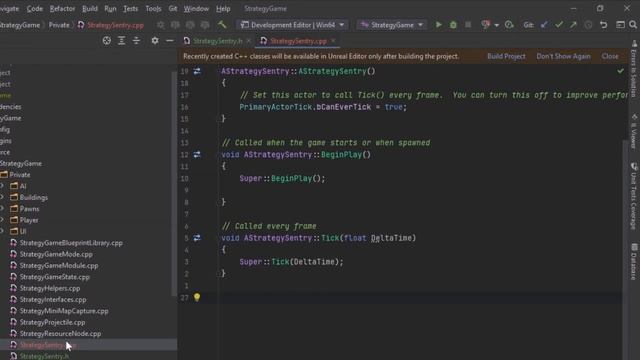
Task: Expand the AI folder
Action: [x=2, y=186]
